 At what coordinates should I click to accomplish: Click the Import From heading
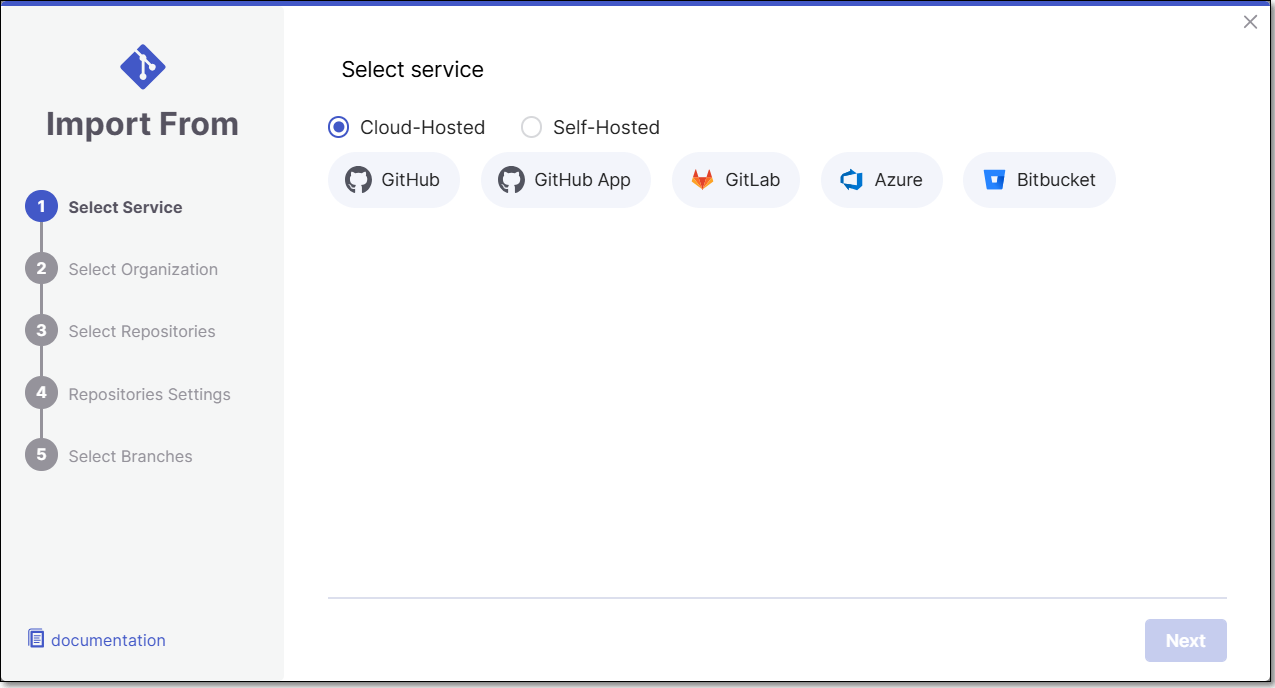click(x=142, y=124)
